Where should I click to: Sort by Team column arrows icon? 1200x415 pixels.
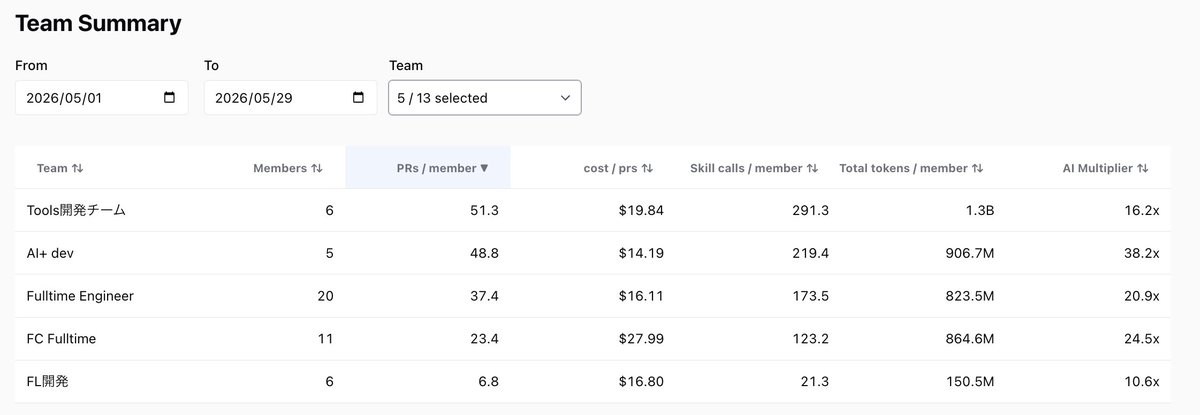[77, 168]
